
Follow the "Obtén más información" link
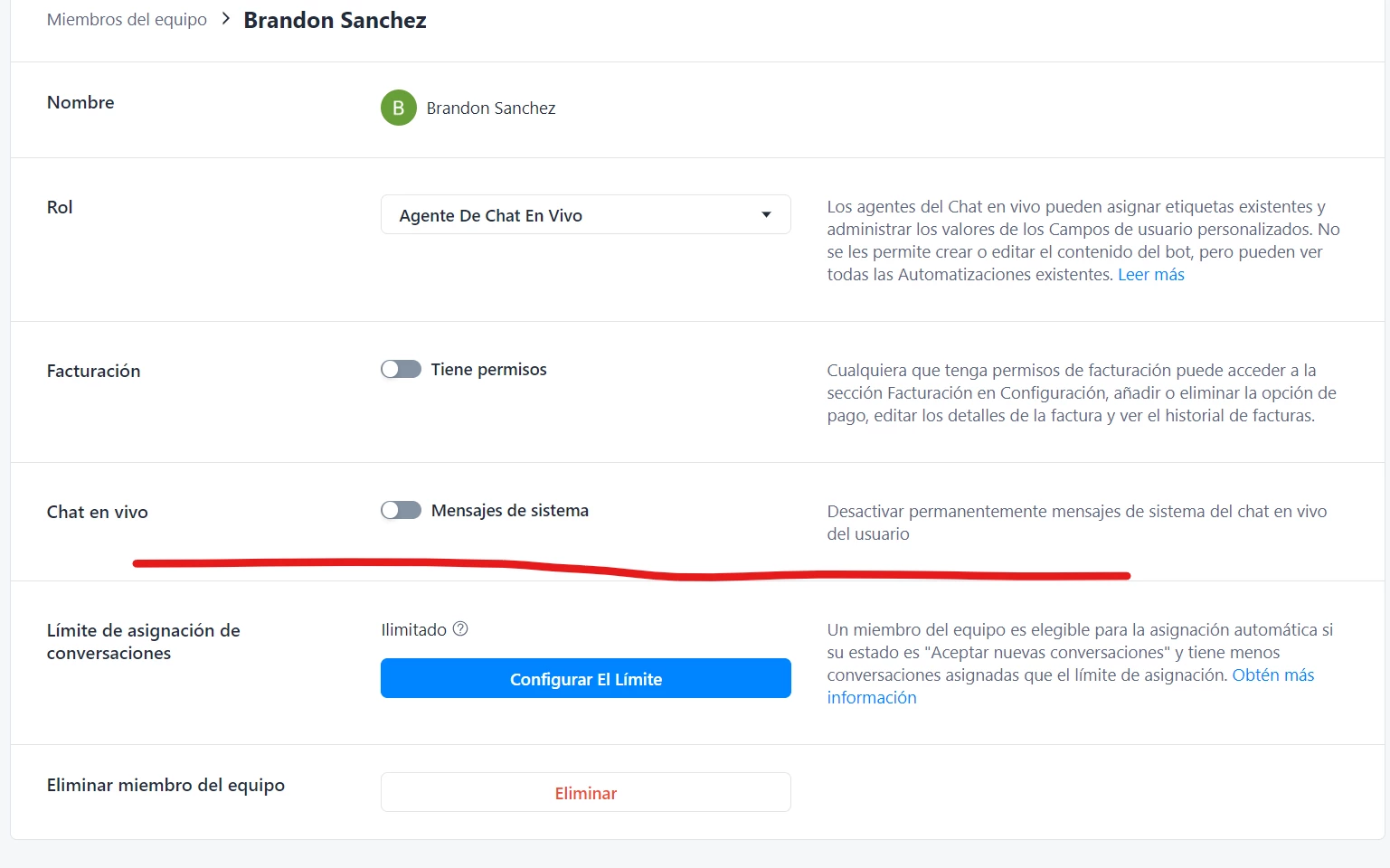pyautogui.click(x=1272, y=675)
